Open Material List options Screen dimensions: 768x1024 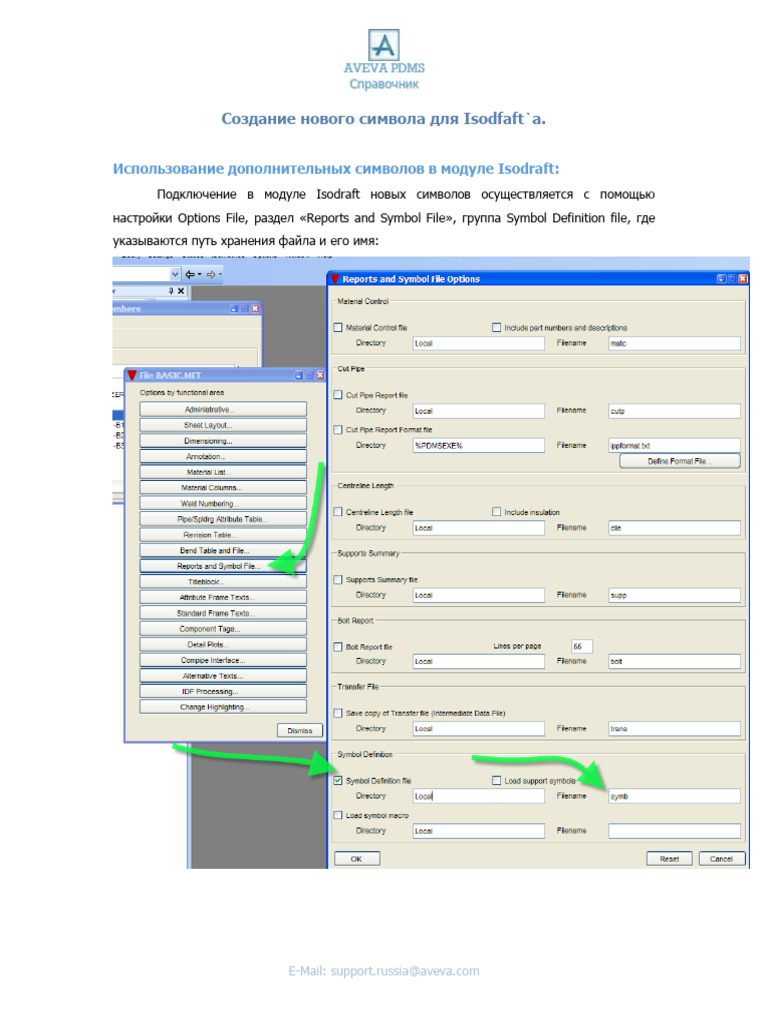coord(223,472)
